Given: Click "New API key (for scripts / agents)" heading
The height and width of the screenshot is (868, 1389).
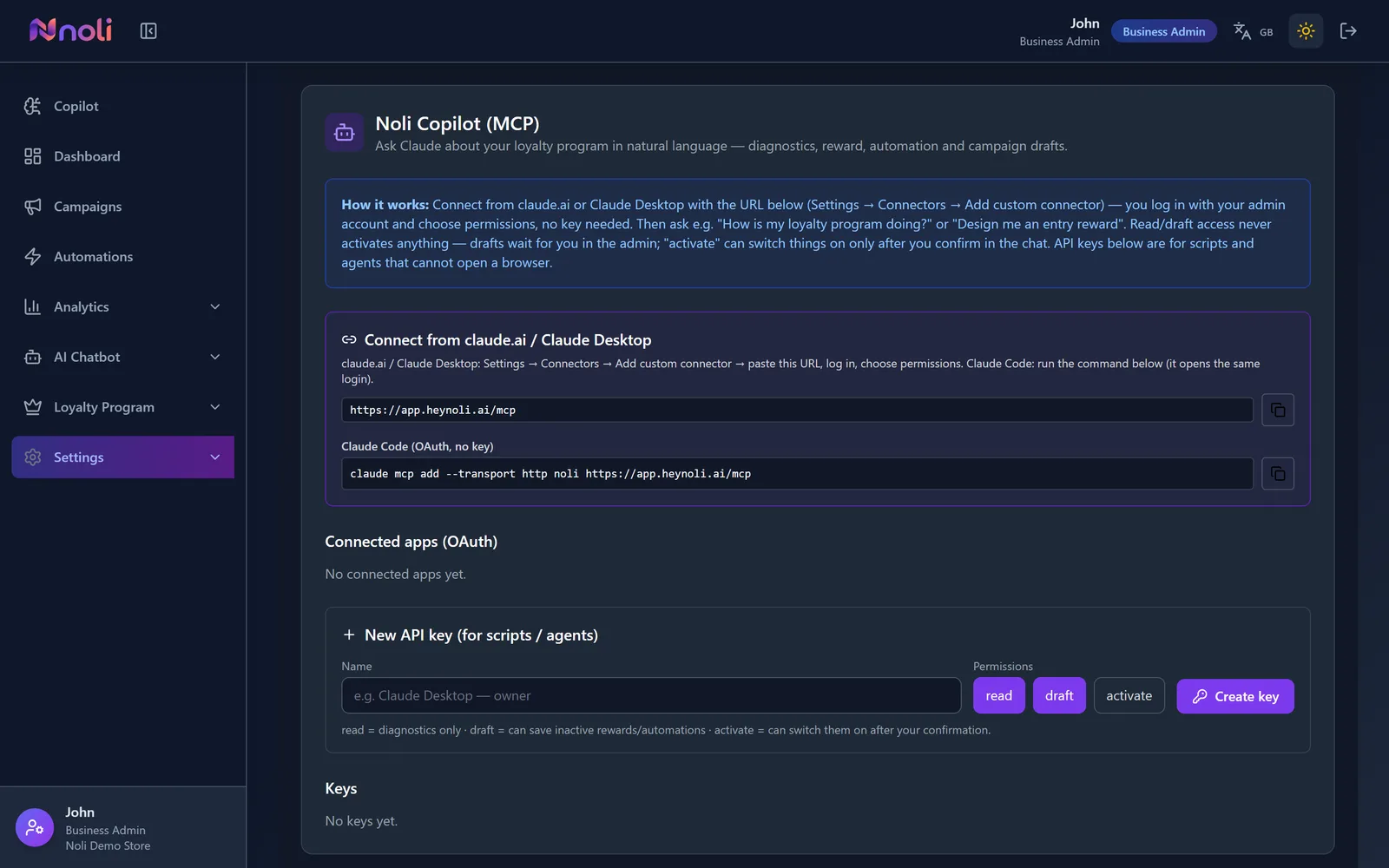Looking at the screenshot, I should (x=481, y=635).
